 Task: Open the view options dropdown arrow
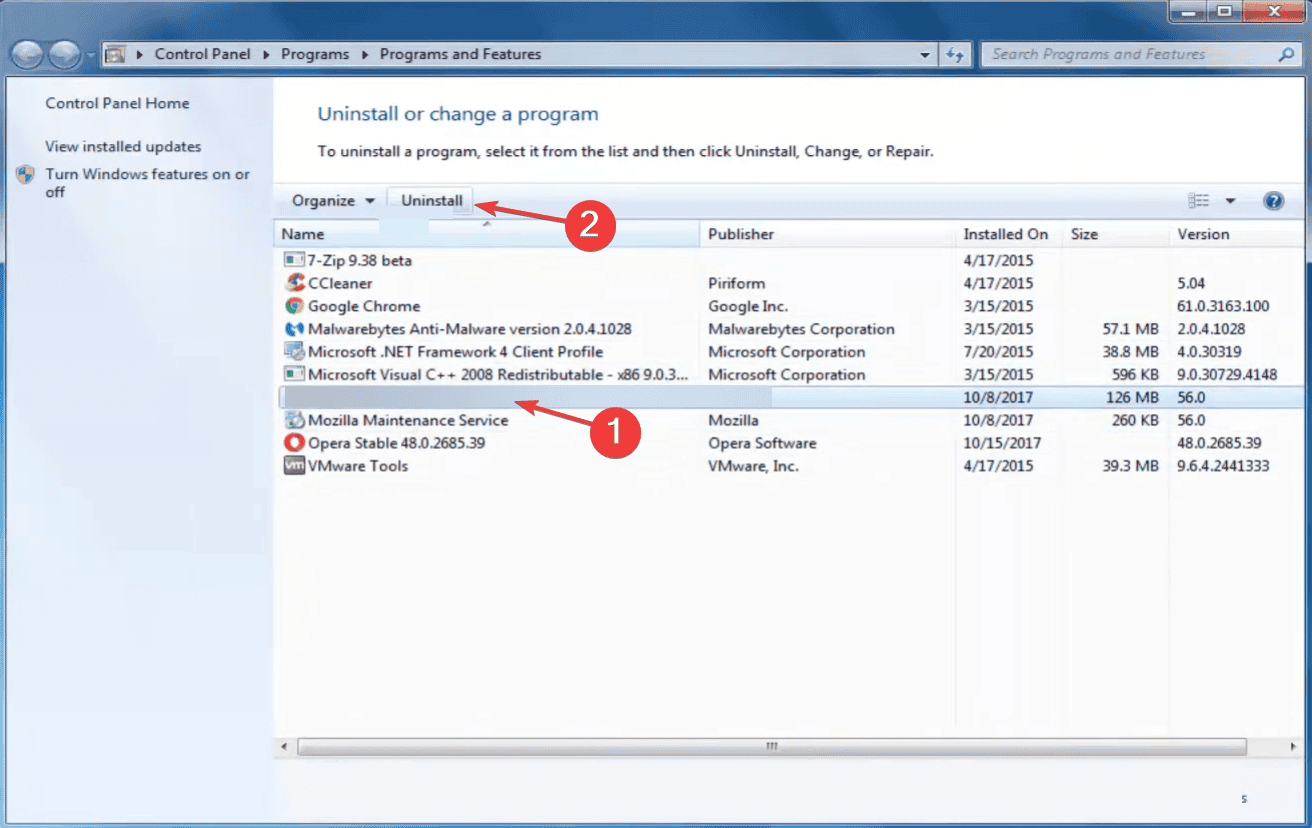[1230, 201]
